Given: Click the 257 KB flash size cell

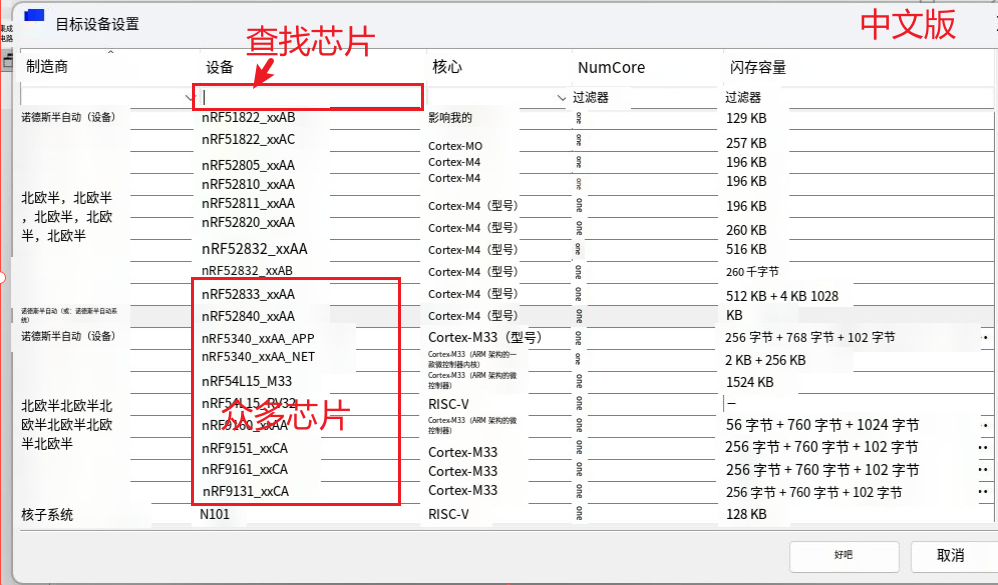Looking at the screenshot, I should 746,143.
